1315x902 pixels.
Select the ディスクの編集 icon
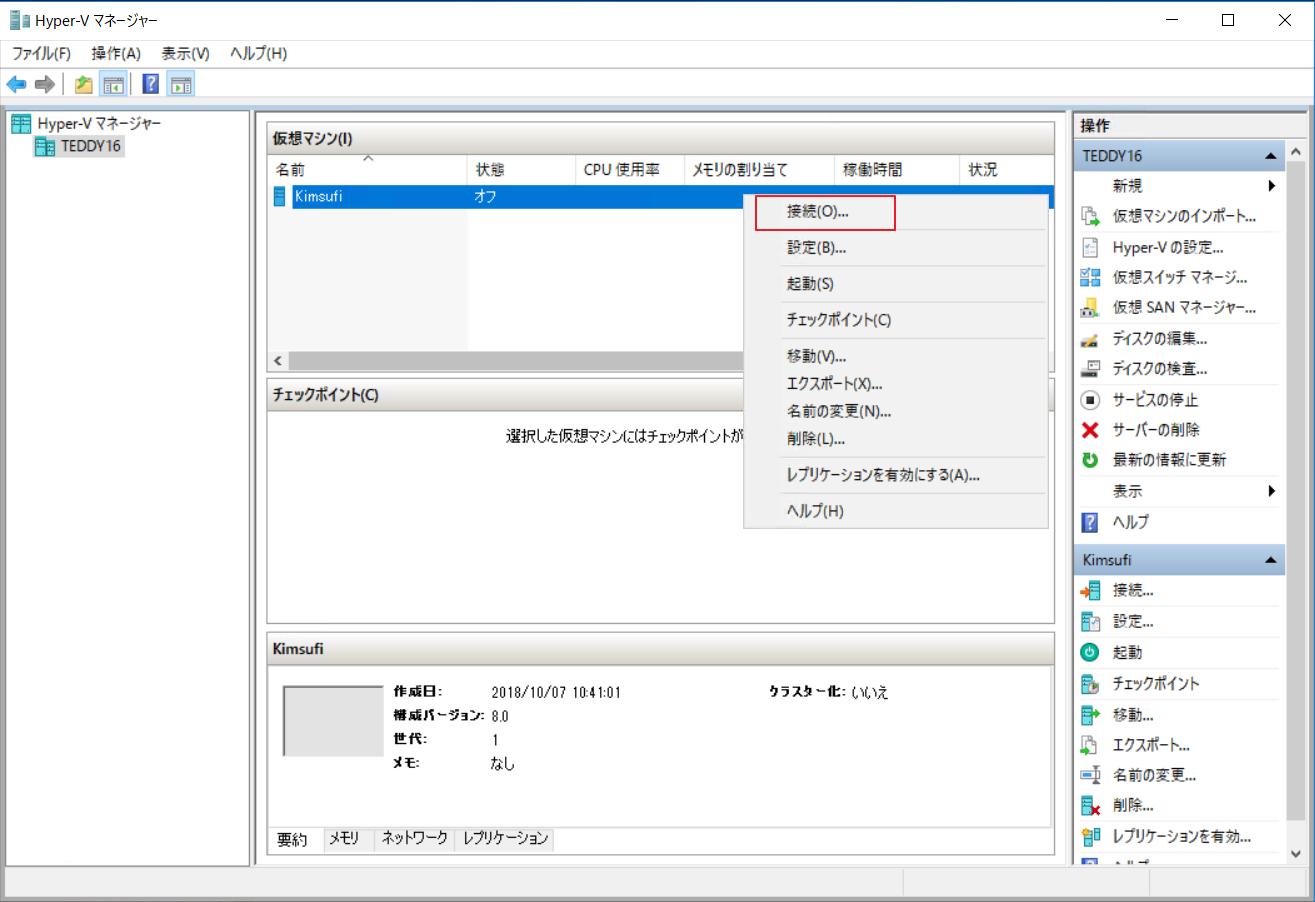point(1090,338)
